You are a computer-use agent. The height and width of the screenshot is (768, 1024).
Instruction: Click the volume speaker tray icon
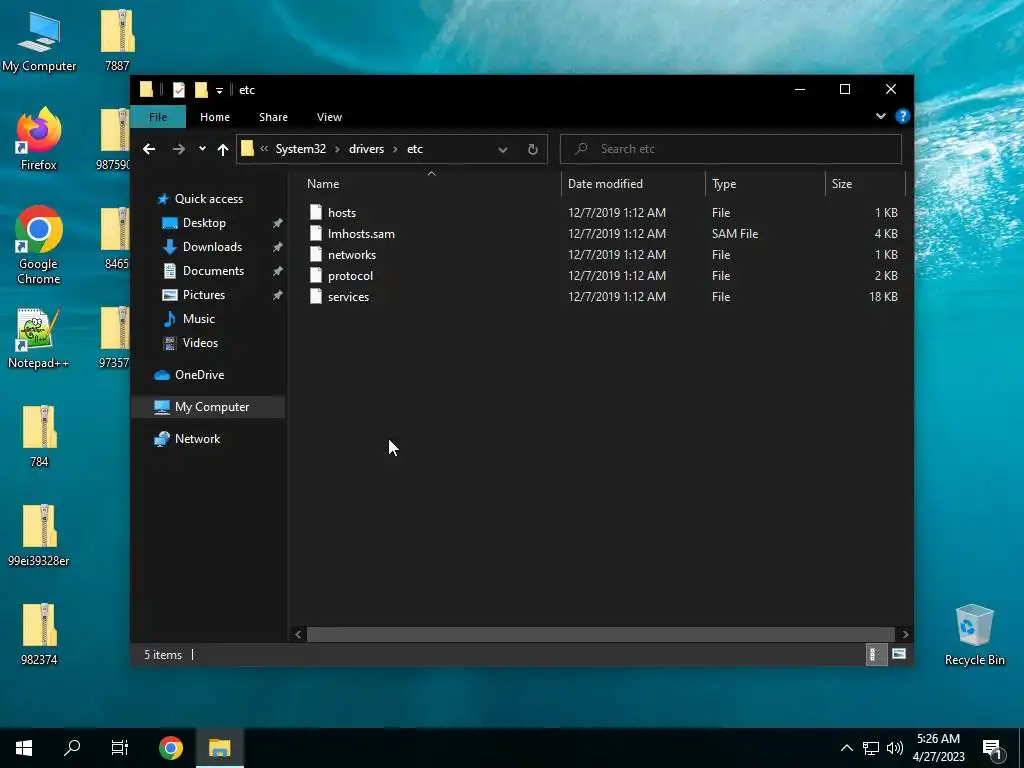pyautogui.click(x=895, y=748)
